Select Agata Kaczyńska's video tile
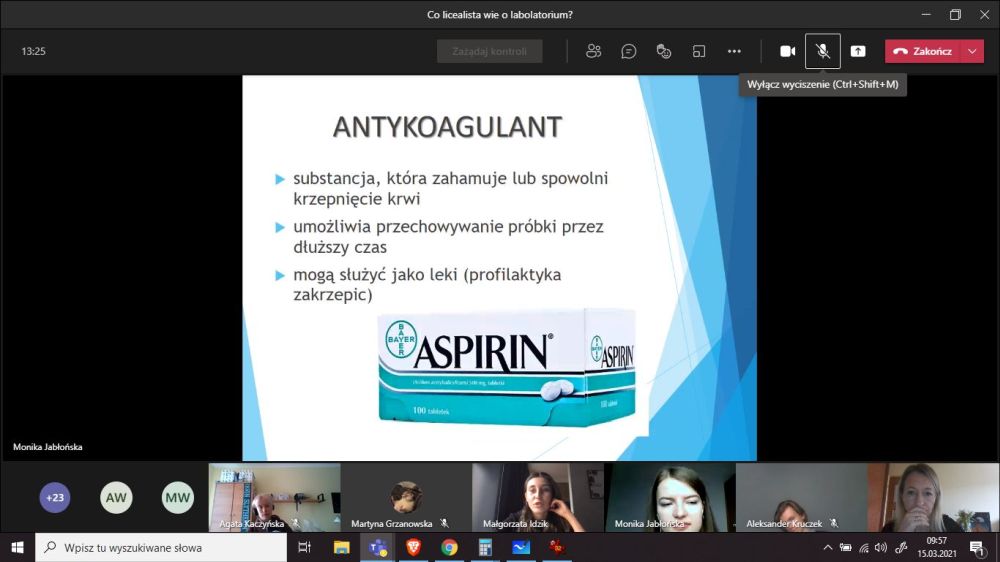 (x=274, y=498)
